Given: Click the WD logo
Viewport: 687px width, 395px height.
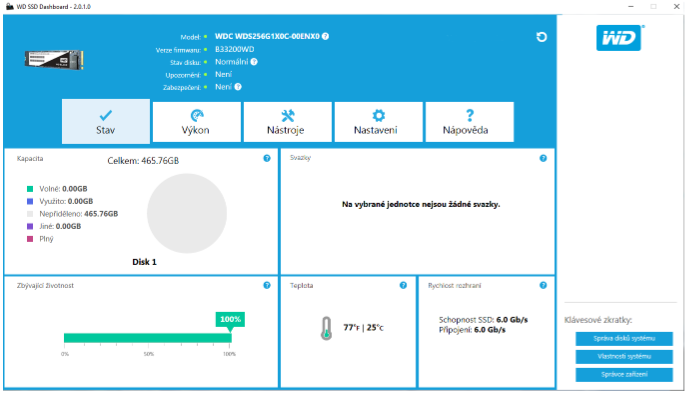Looking at the screenshot, I should (x=619, y=38).
